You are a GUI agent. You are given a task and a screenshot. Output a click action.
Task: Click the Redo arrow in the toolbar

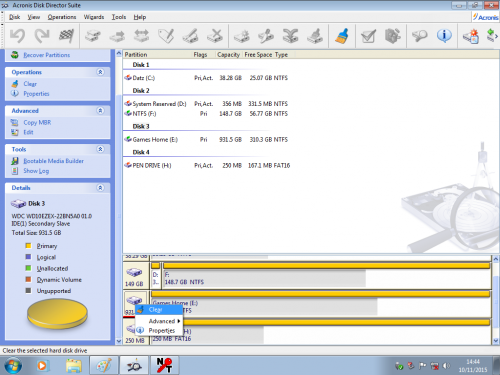pos(42,36)
